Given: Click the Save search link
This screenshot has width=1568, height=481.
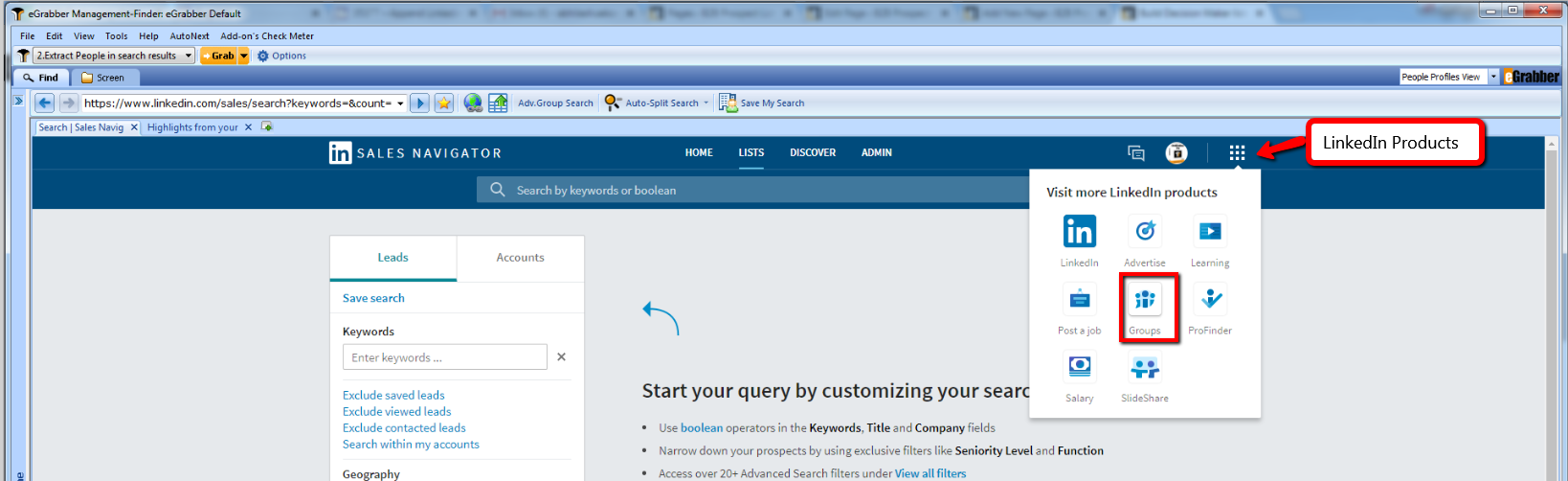Looking at the screenshot, I should point(373,298).
